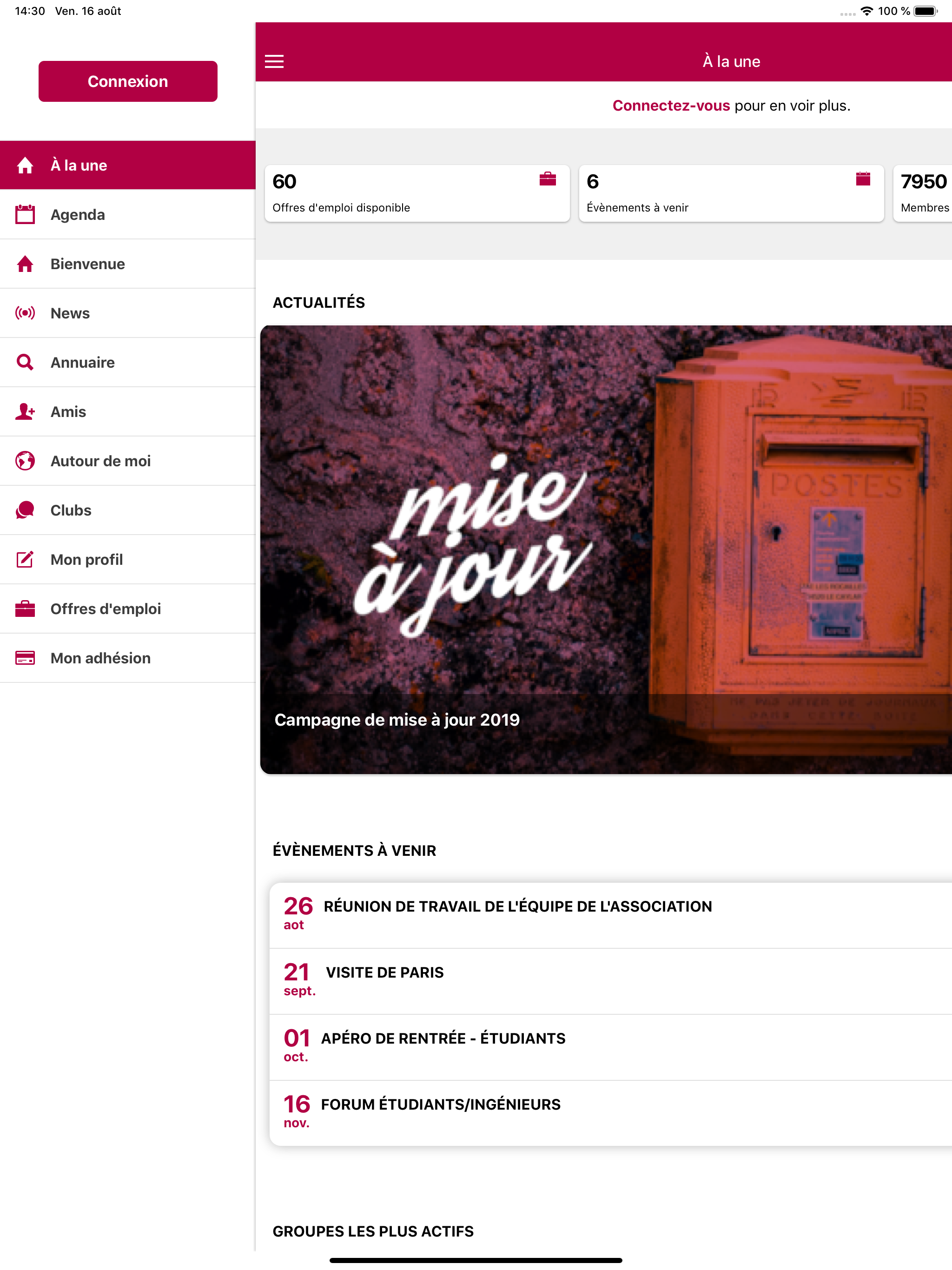Open the Amis menu item
952x1270 pixels.
[x=127, y=412]
